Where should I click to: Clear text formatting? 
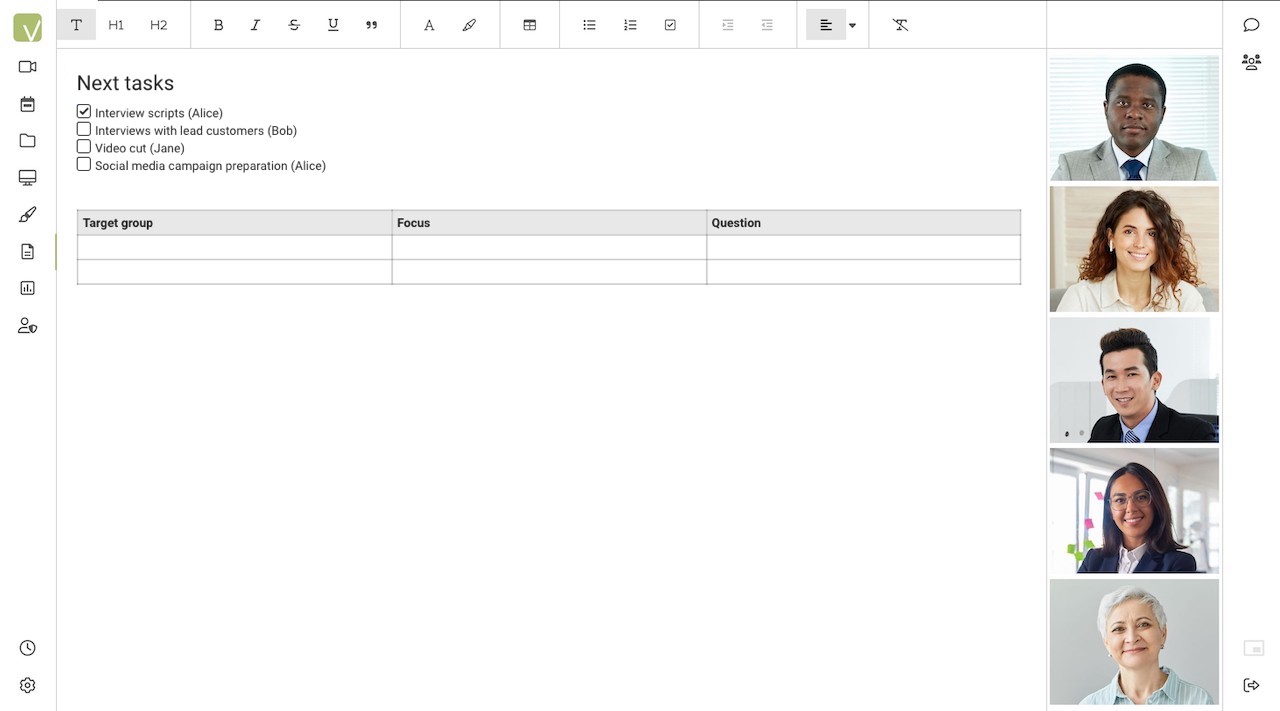[899, 25]
